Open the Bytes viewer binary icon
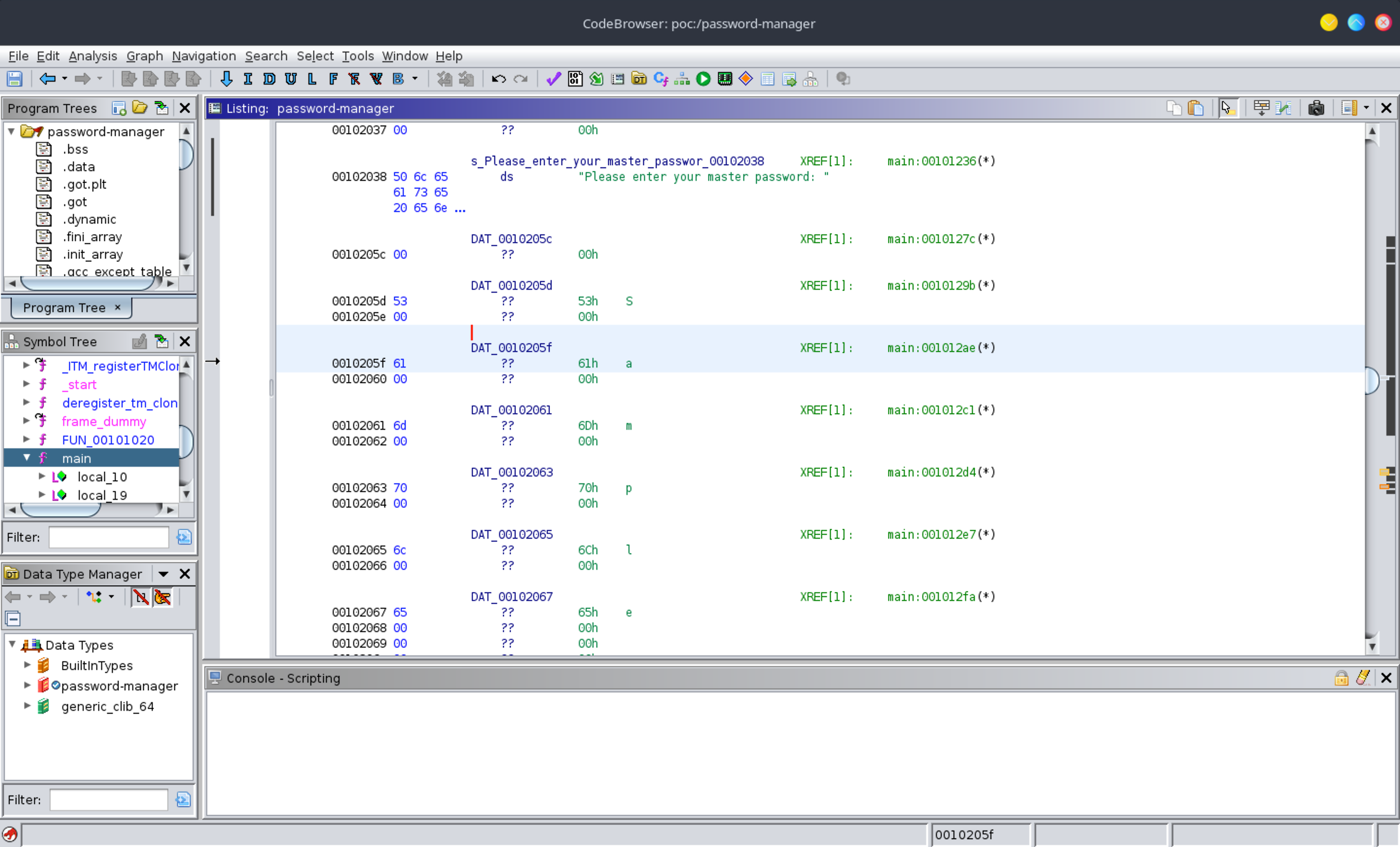 [x=575, y=79]
